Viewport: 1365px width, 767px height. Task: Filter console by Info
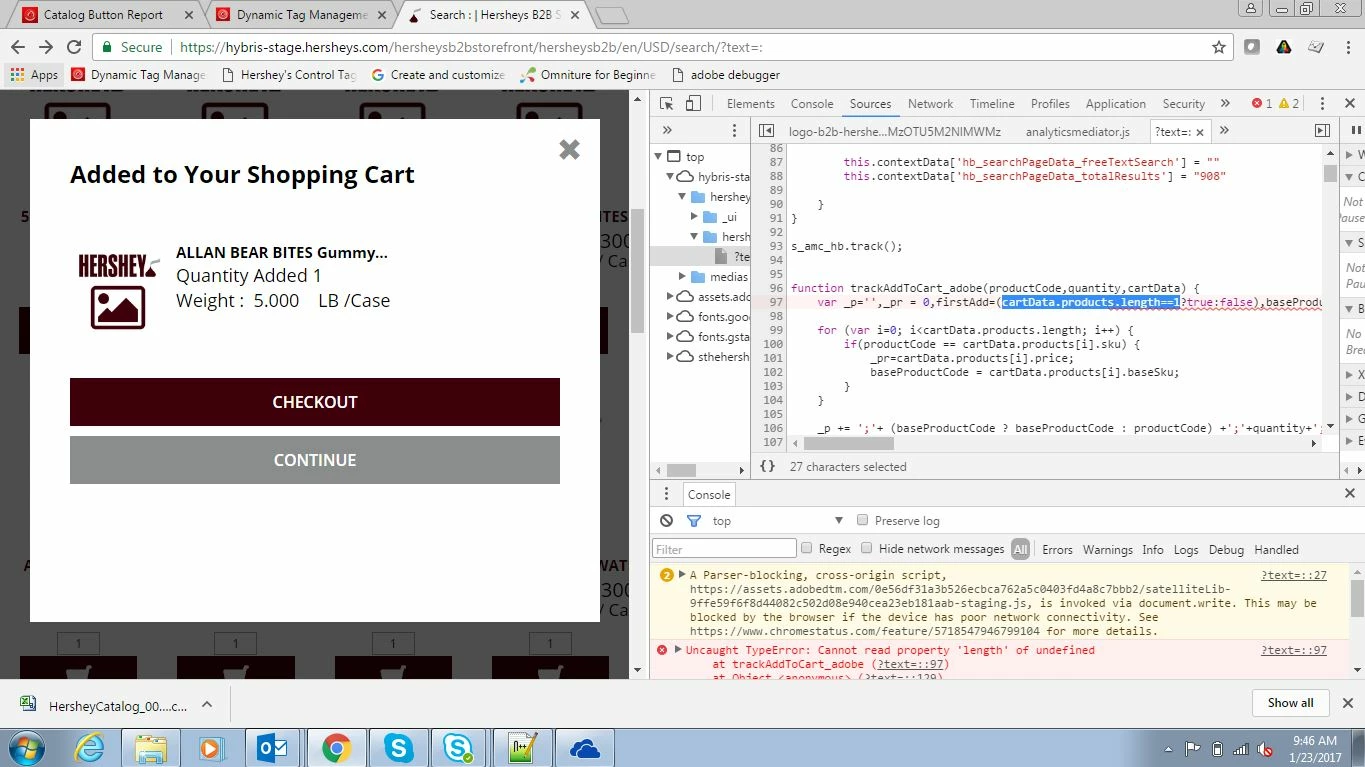pyautogui.click(x=1153, y=549)
